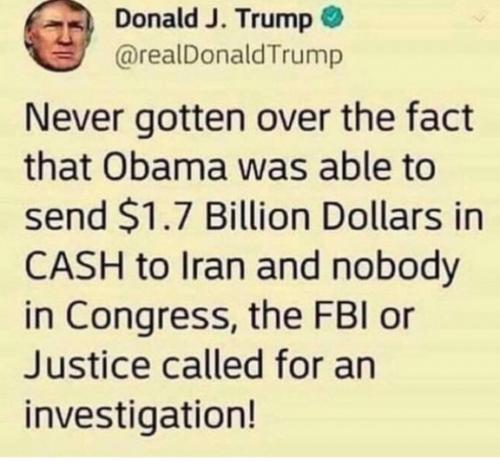Click the word investigation! at tweet end
The height and width of the screenshot is (463, 500).
click(x=141, y=414)
